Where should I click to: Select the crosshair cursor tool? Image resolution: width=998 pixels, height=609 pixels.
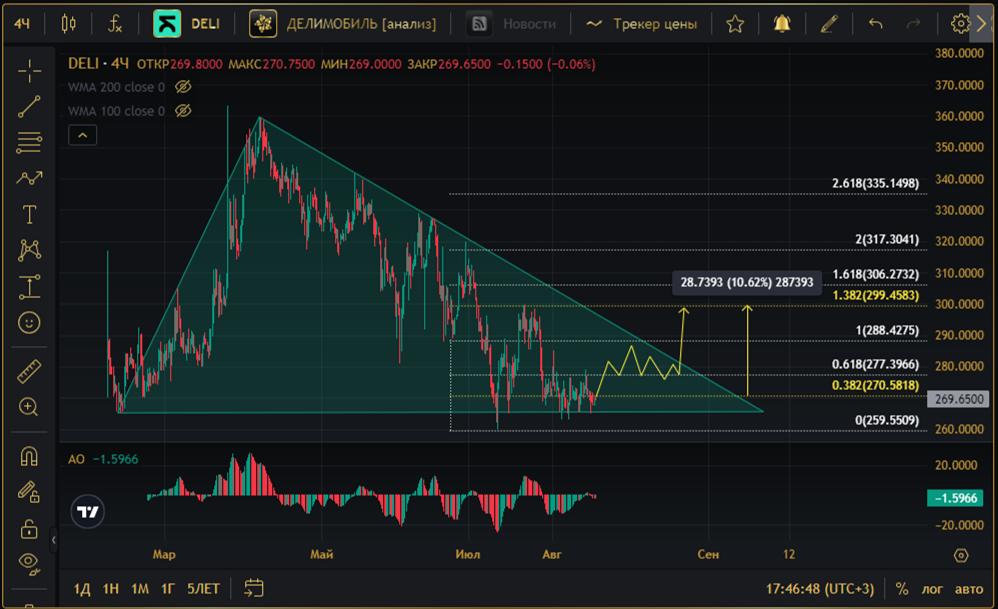(x=29, y=71)
